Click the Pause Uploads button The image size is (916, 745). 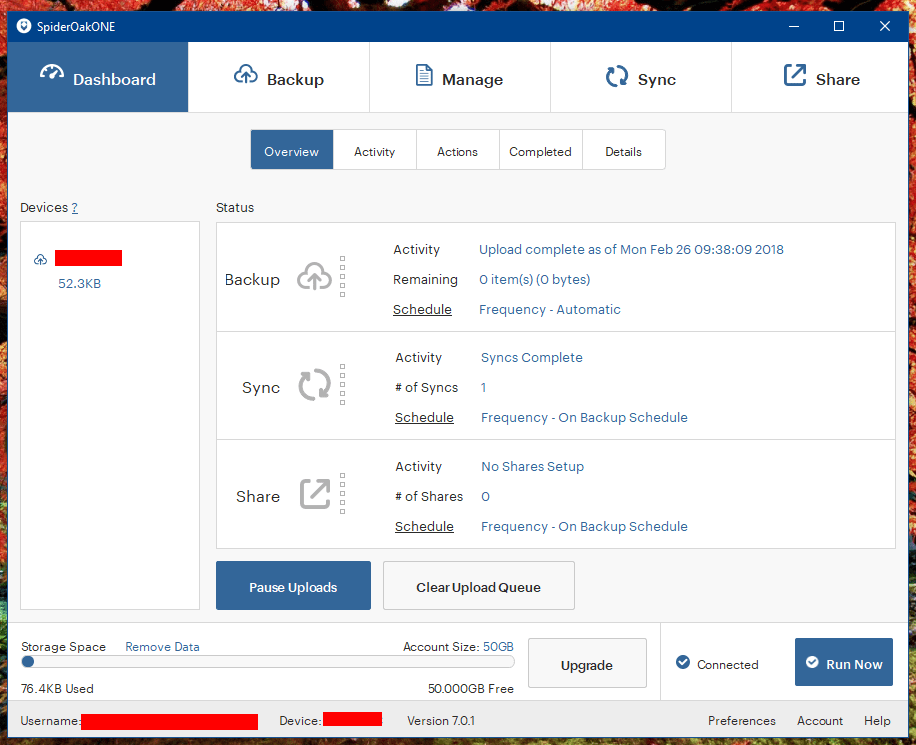tap(293, 585)
